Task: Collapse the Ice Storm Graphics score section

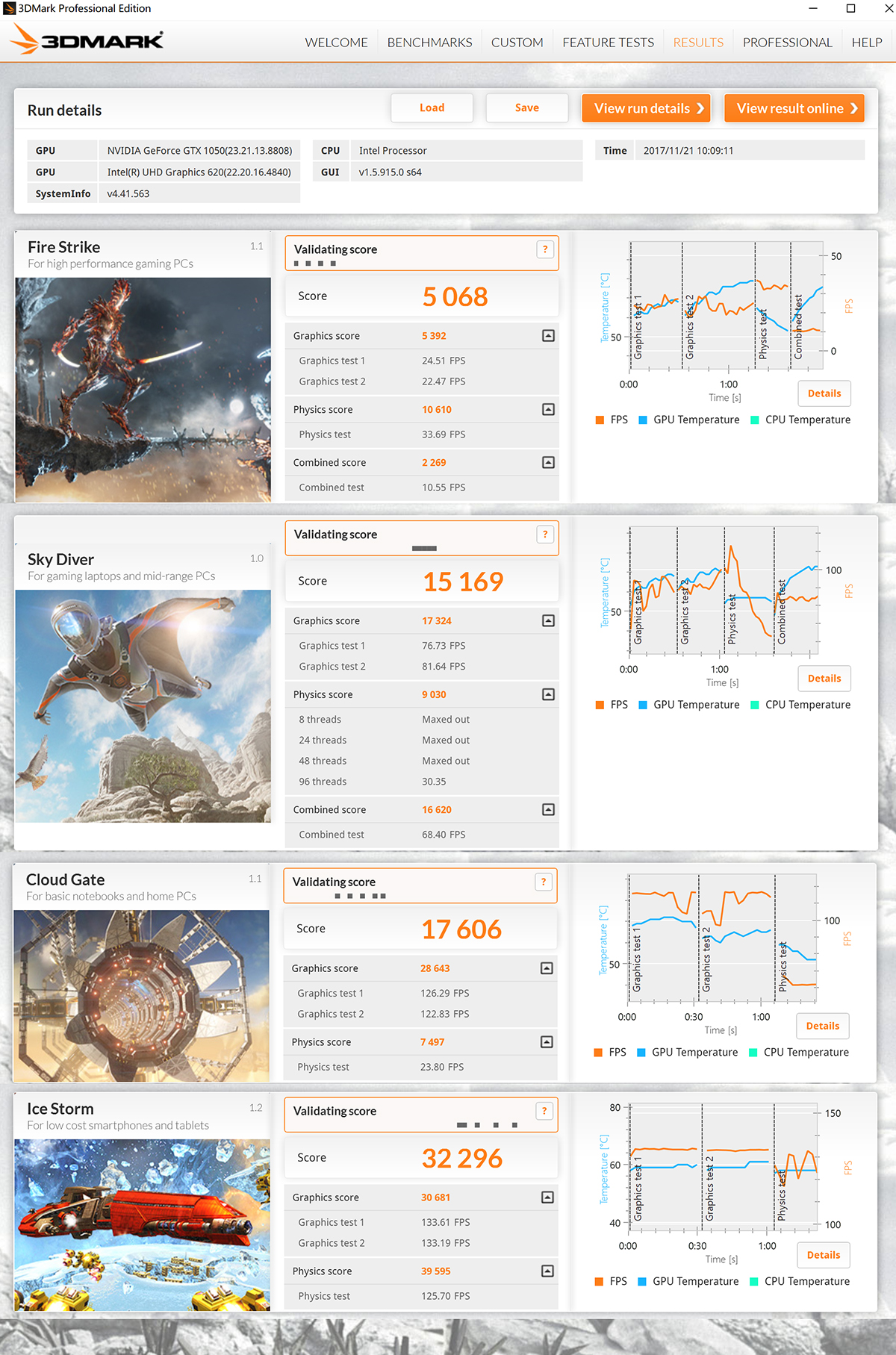Action: [547, 1197]
